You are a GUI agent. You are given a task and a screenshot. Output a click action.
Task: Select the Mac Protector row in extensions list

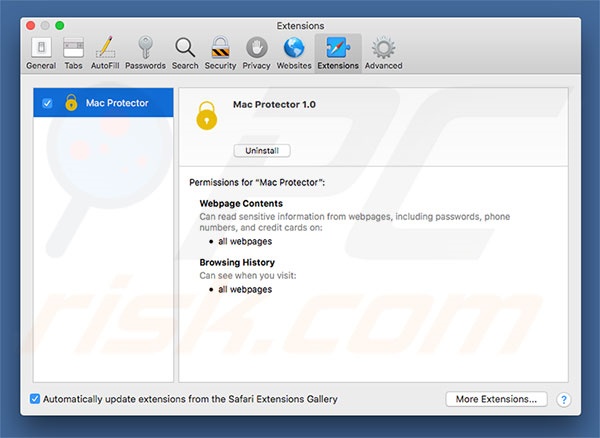click(x=103, y=103)
